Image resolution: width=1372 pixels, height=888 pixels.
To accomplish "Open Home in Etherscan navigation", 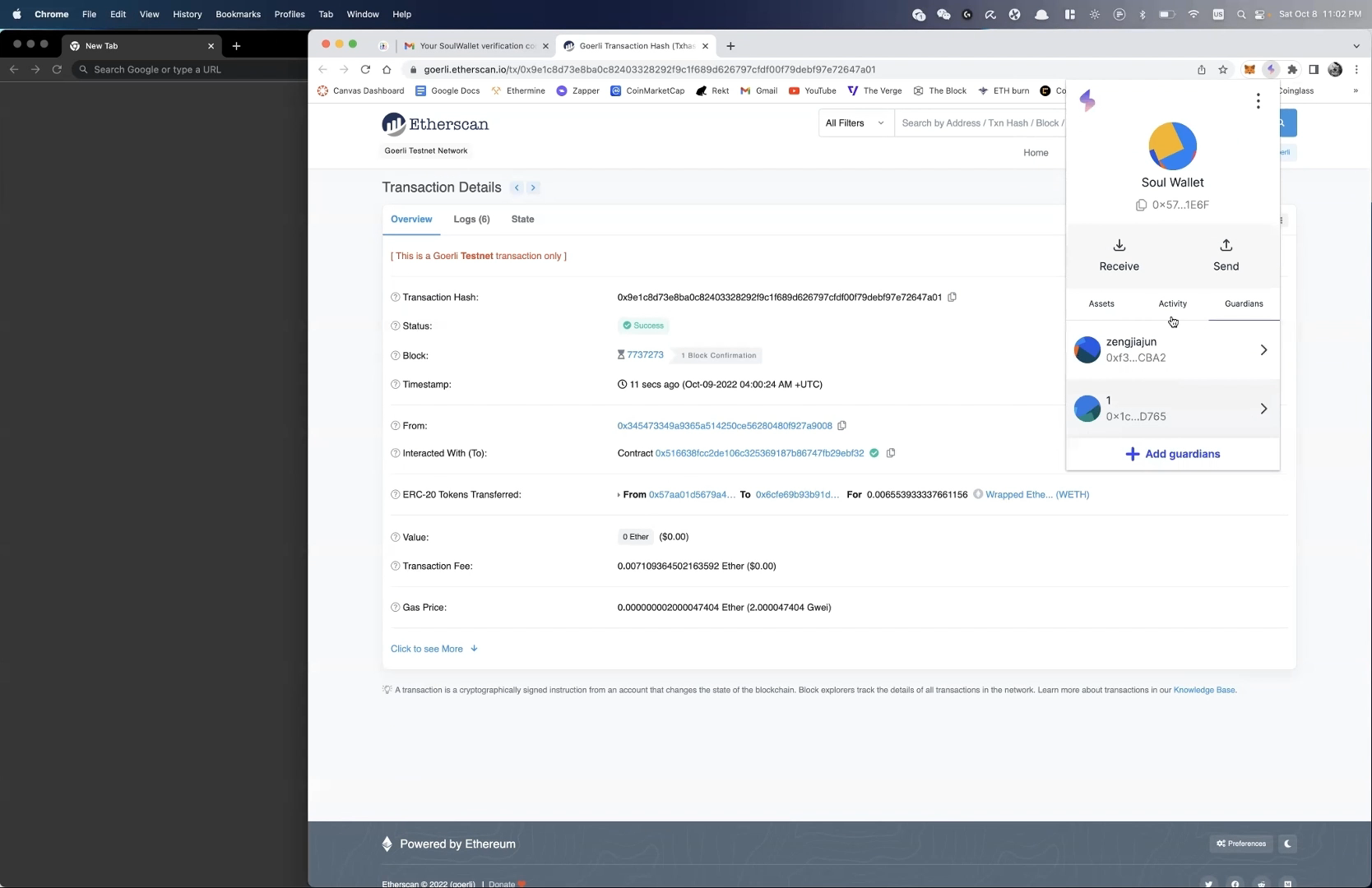I will [x=1036, y=153].
